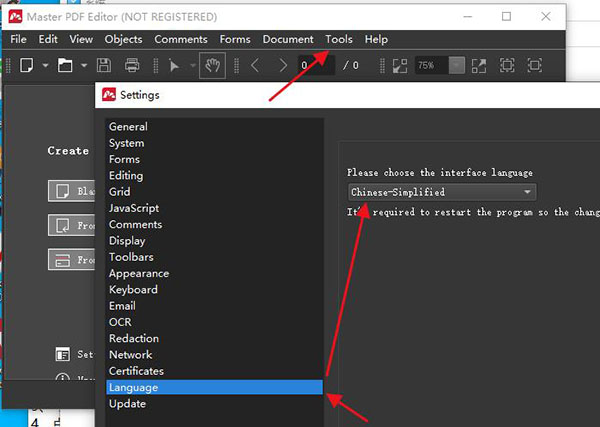This screenshot has width=600, height=427.
Task: Open the View menu
Action: pyautogui.click(x=81, y=39)
